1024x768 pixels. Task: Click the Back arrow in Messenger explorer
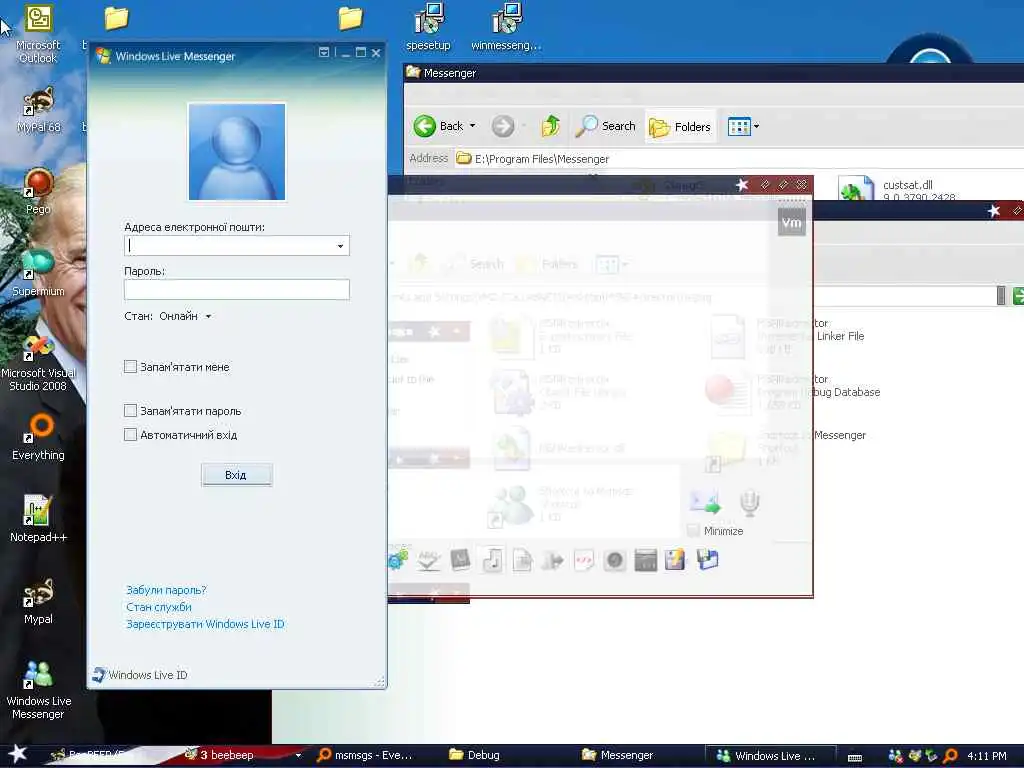(x=424, y=126)
